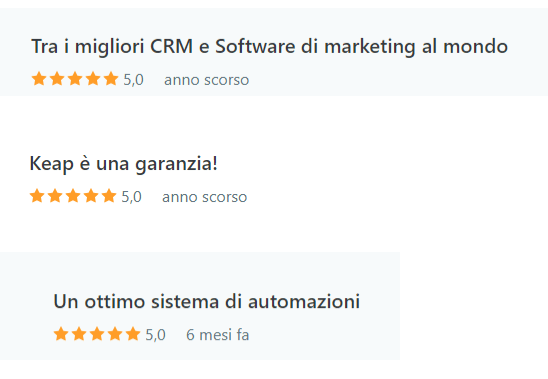Viewport: 548px width, 379px height.
Task: Click fifth star of the CRM marketing review
Action: click(111, 79)
